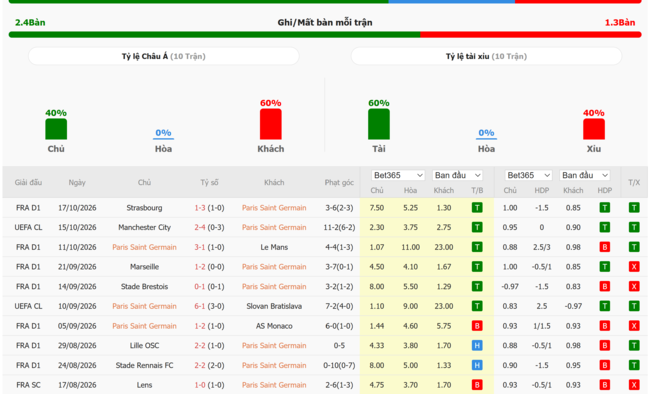Click the green Tài 60% bar

[x=379, y=124]
